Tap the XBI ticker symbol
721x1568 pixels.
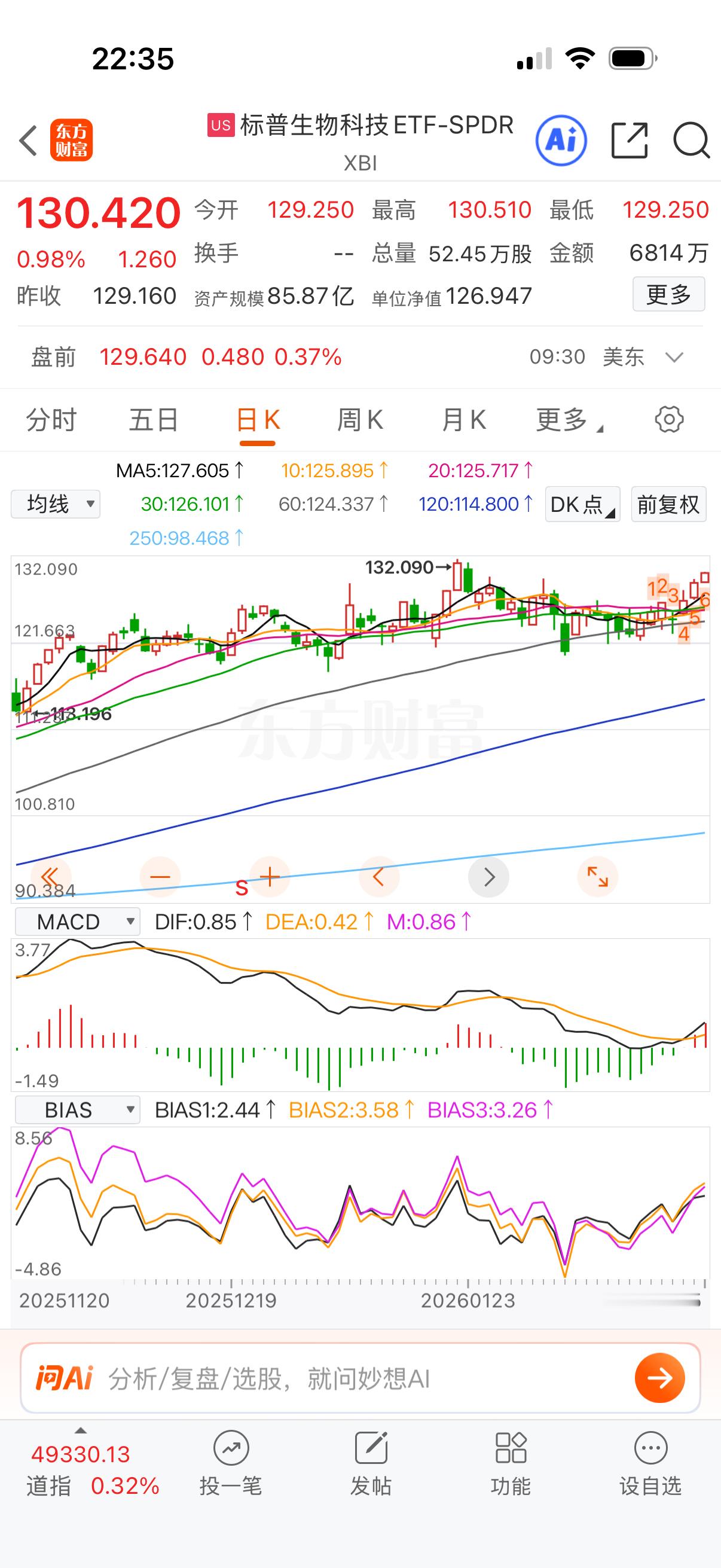[360, 163]
